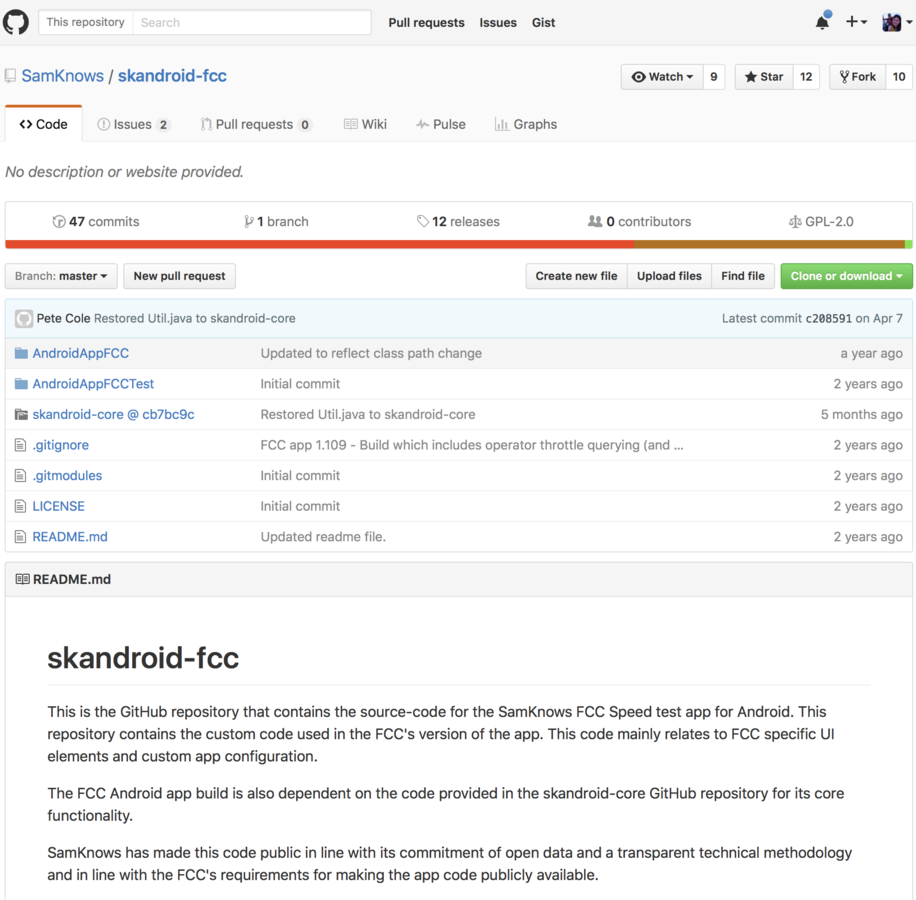Click the license scale icon near GPL-2.0
Screen dimensions: 916x900
click(795, 222)
